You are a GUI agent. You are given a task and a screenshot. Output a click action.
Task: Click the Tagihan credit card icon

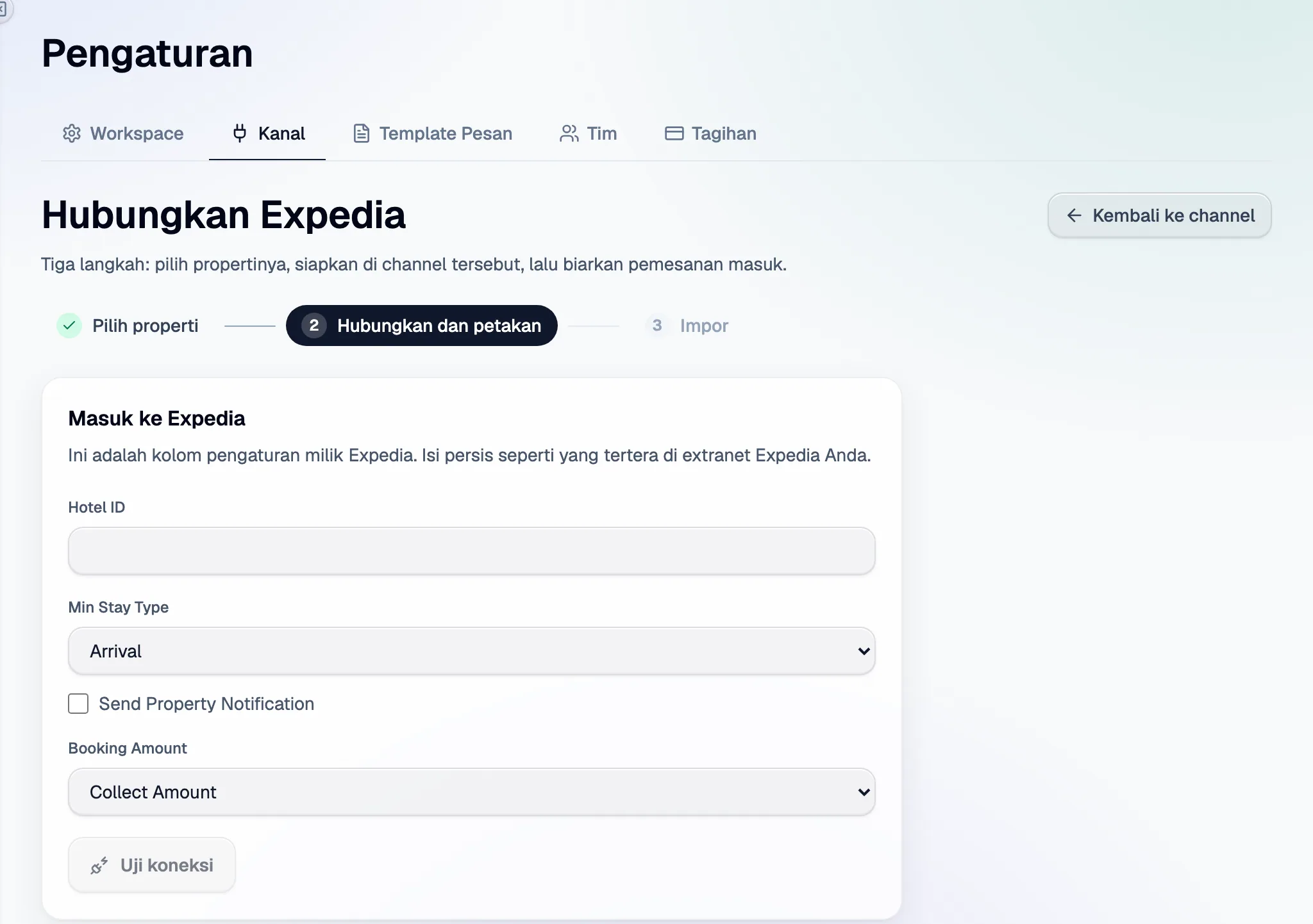[674, 133]
